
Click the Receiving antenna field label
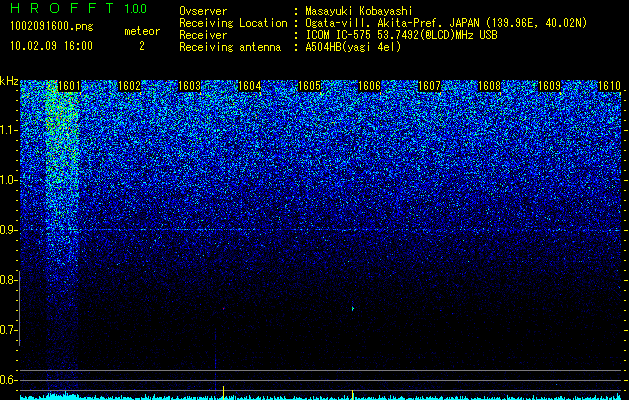click(230, 47)
